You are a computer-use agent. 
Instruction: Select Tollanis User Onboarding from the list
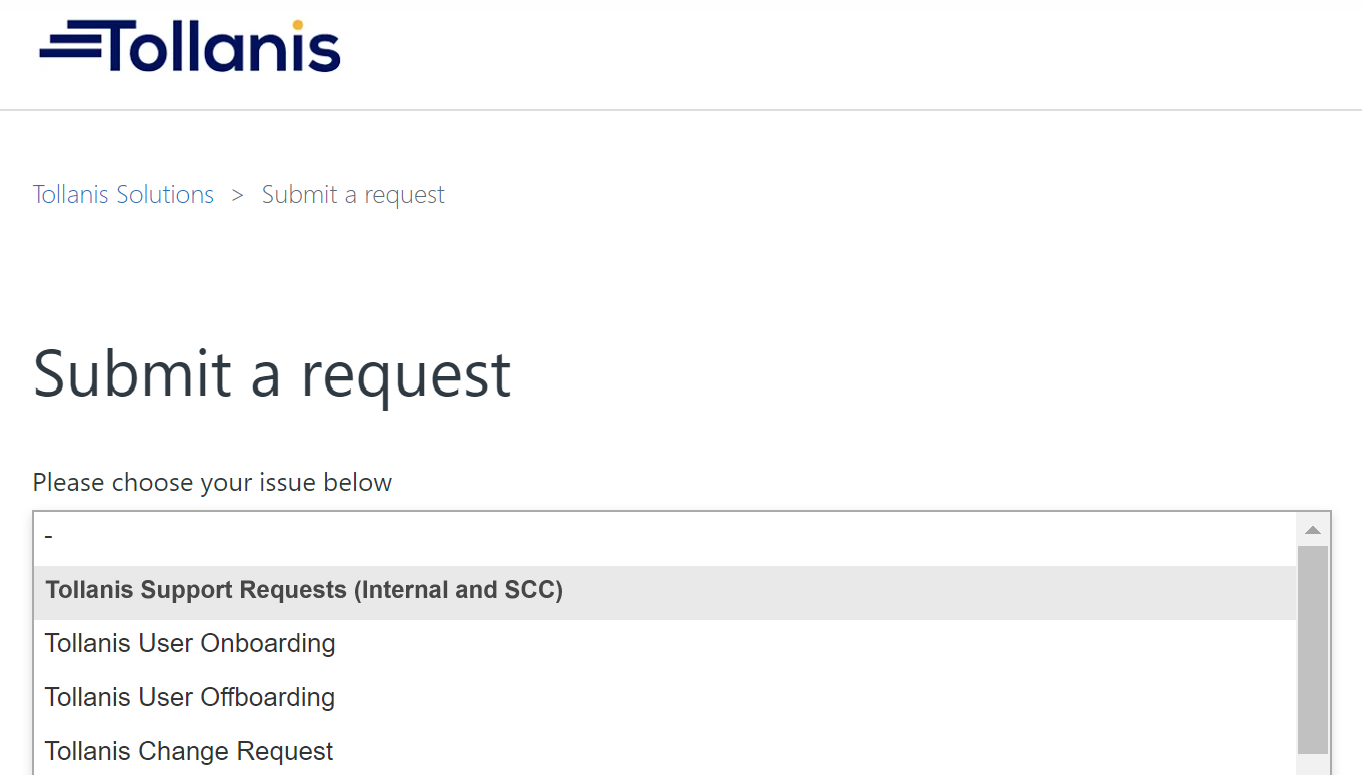coord(190,644)
